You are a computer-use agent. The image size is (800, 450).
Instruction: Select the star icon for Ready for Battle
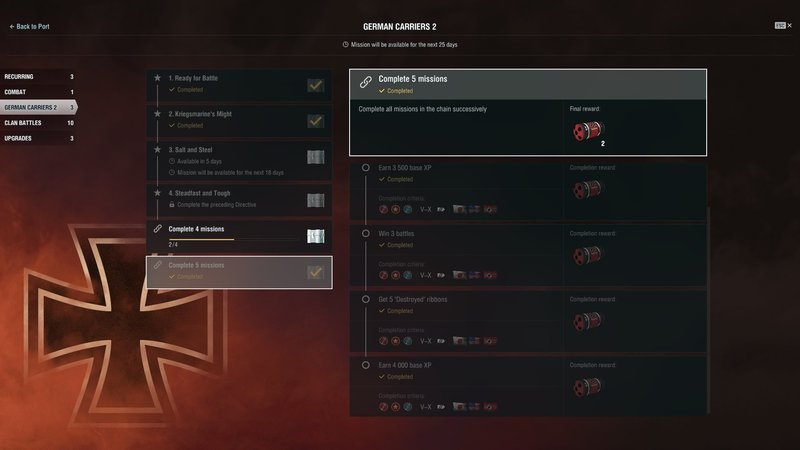click(158, 78)
